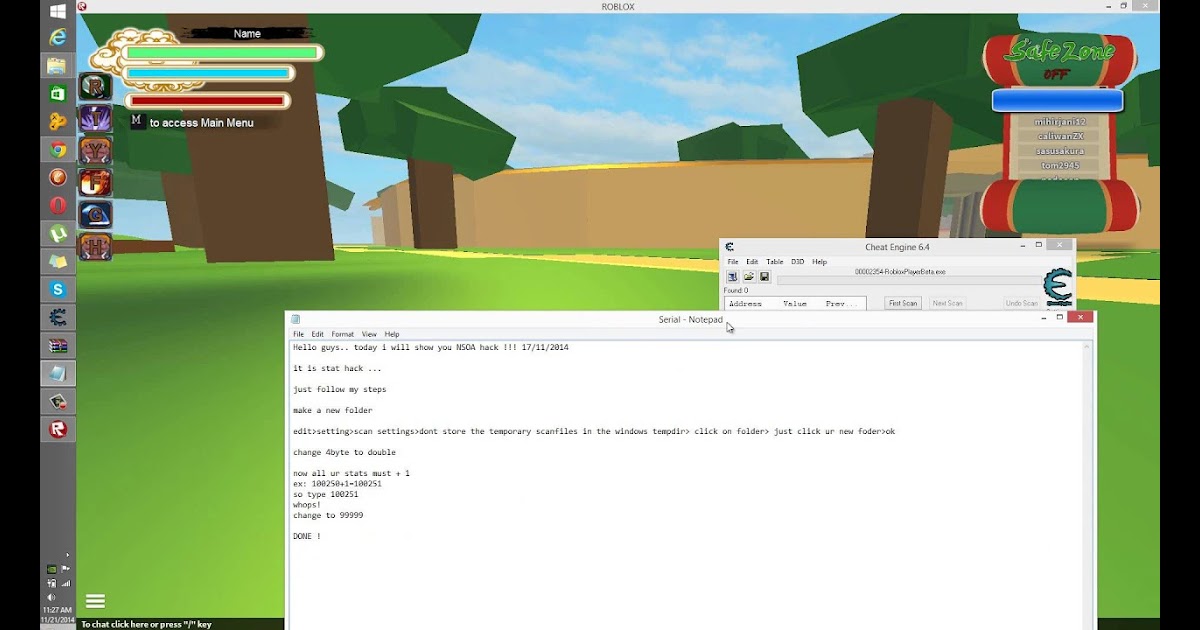Select player sasusakura in the list
This screenshot has height=630, width=1200.
[x=1059, y=151]
